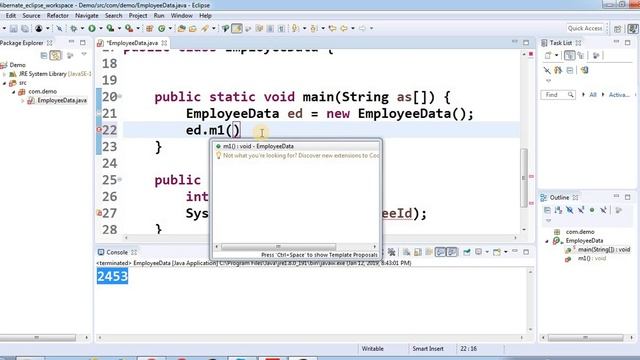Select the Java perspective button
Image resolution: width=640 pixels, height=360 pixels.
[x=633, y=29]
